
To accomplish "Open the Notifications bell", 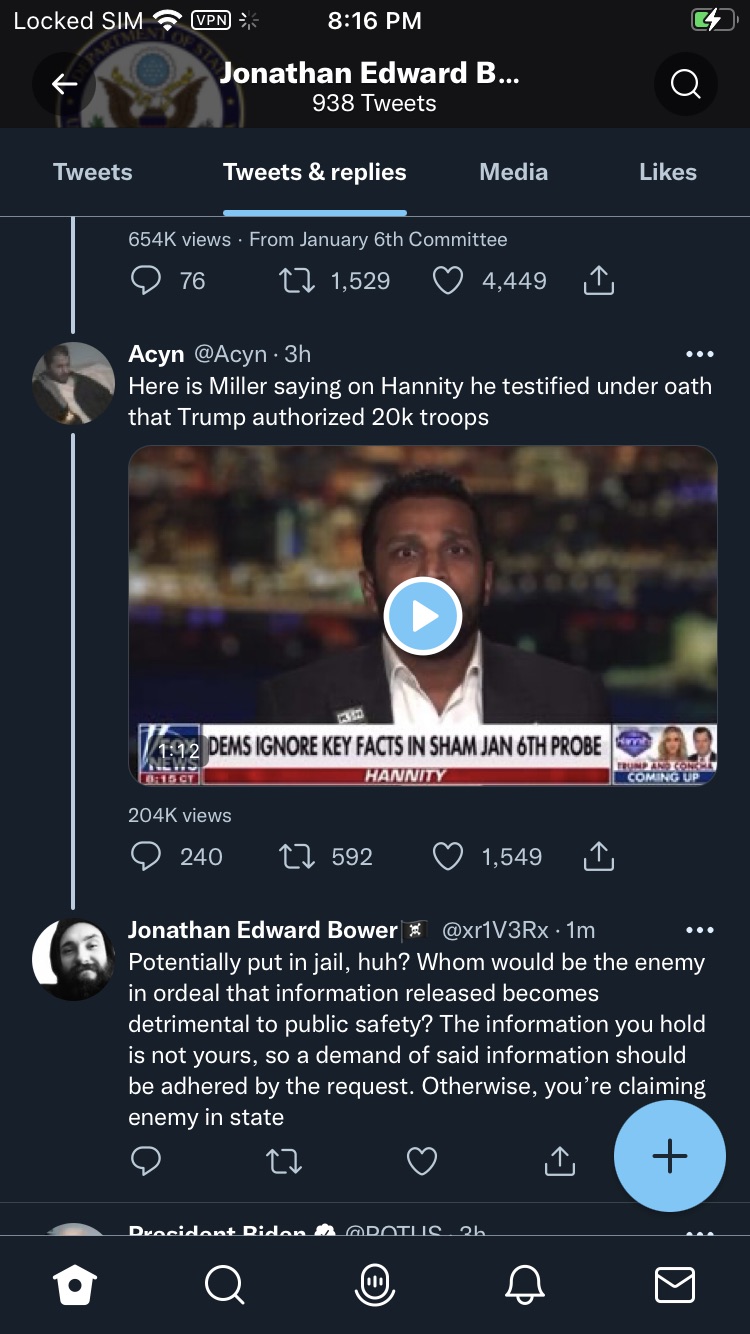I will pos(525,1285).
